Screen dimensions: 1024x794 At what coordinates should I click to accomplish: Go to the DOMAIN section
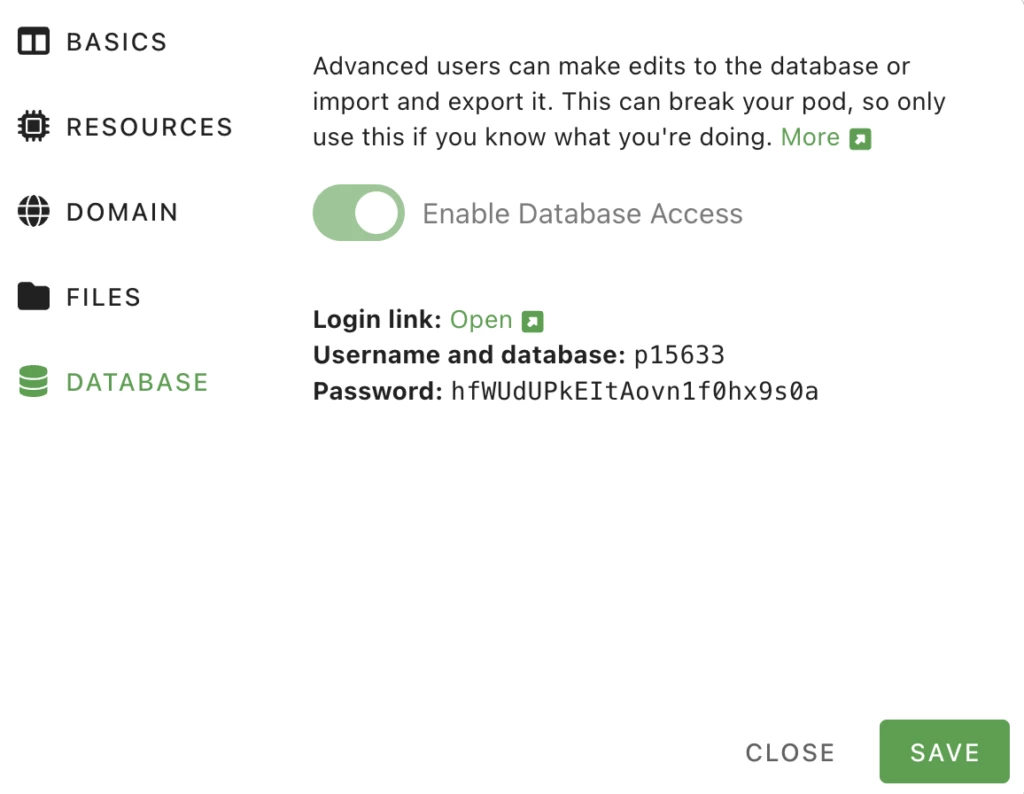(122, 212)
